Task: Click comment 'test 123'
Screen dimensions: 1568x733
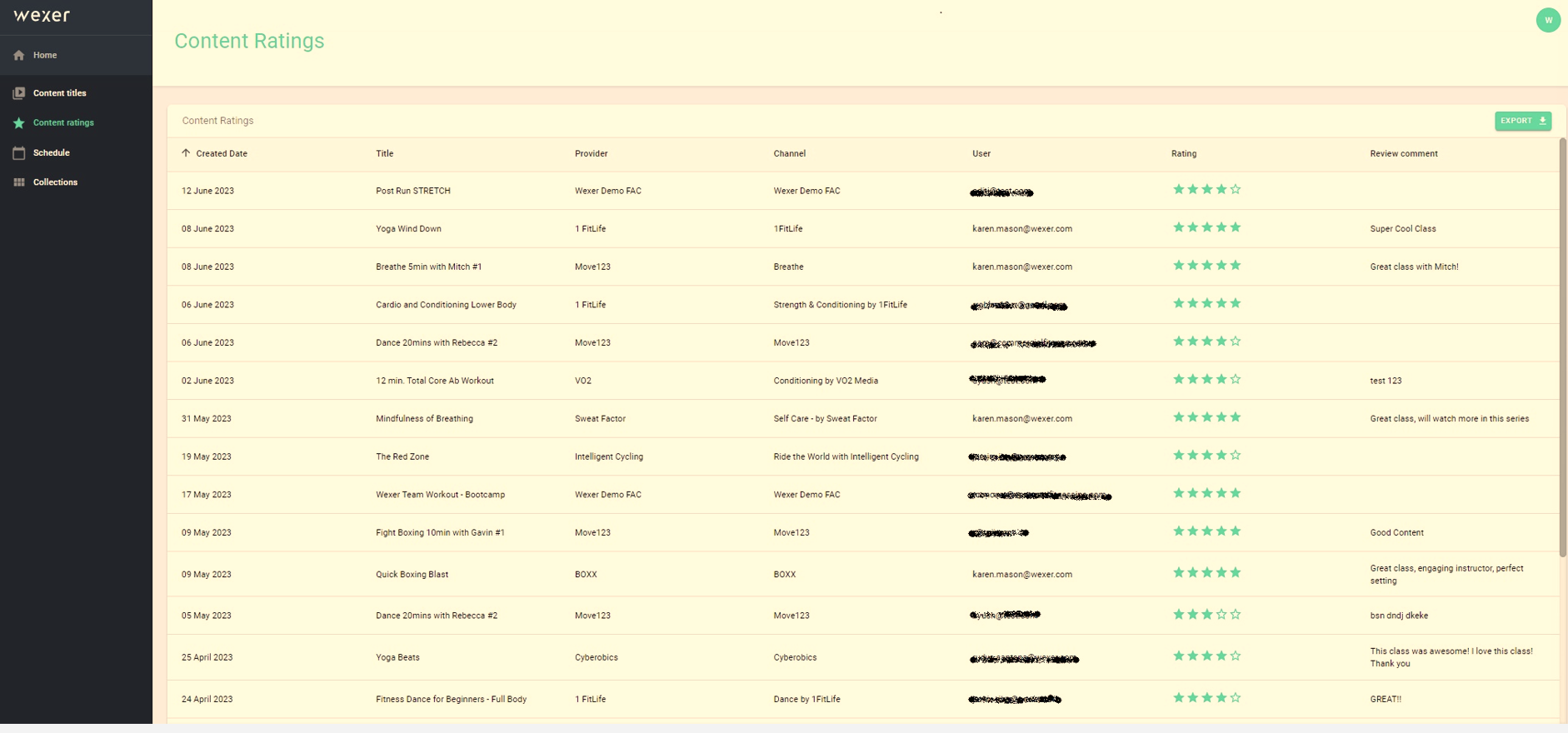Action: point(1386,381)
